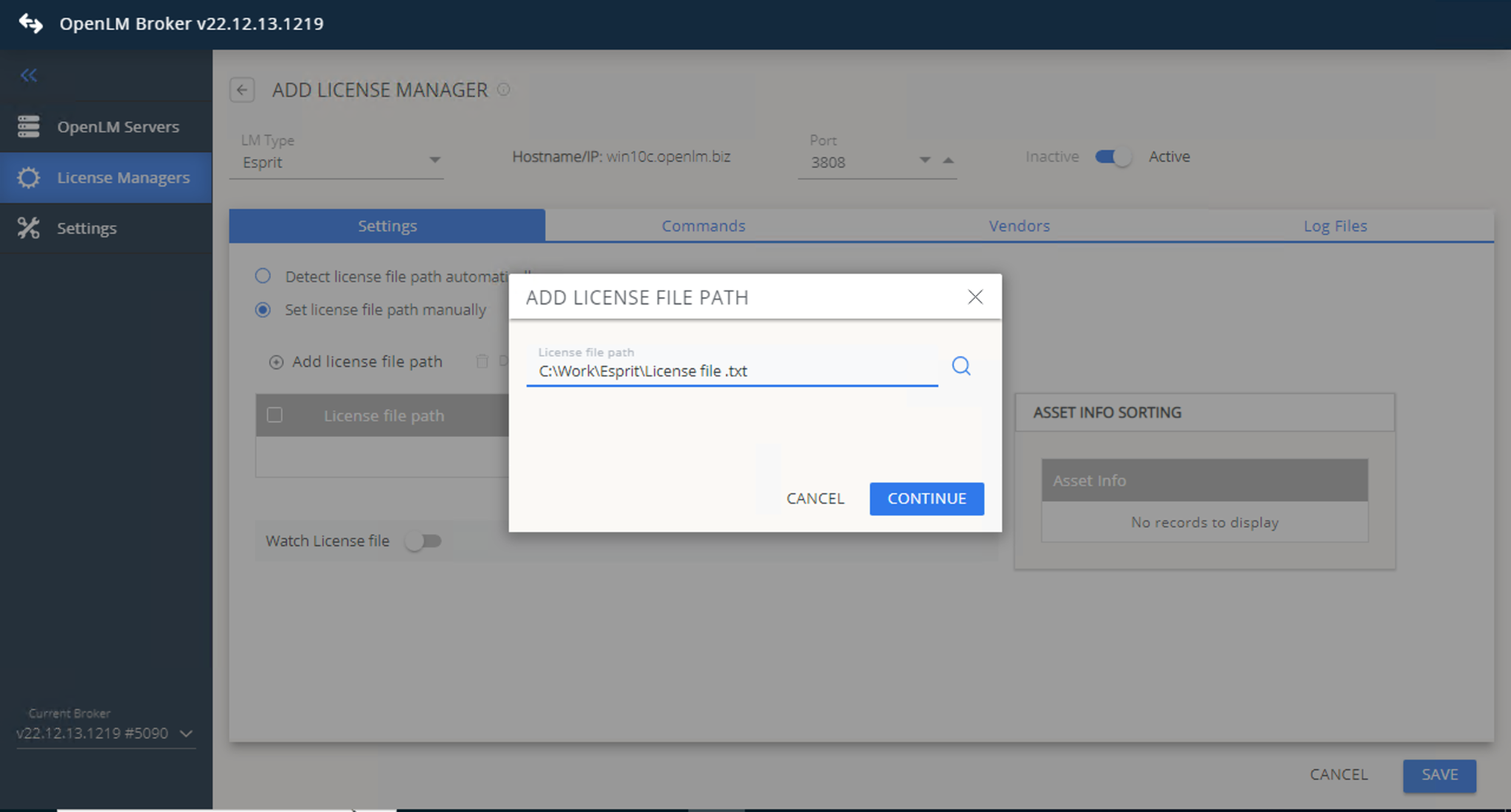Open the Log Files tab

pyautogui.click(x=1335, y=226)
